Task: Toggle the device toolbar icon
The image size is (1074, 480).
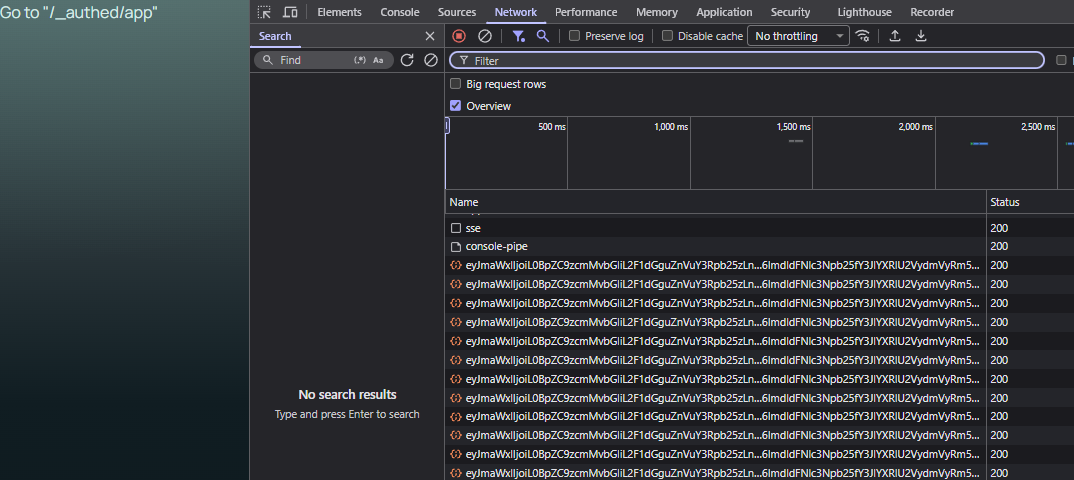Action: pyautogui.click(x=290, y=12)
